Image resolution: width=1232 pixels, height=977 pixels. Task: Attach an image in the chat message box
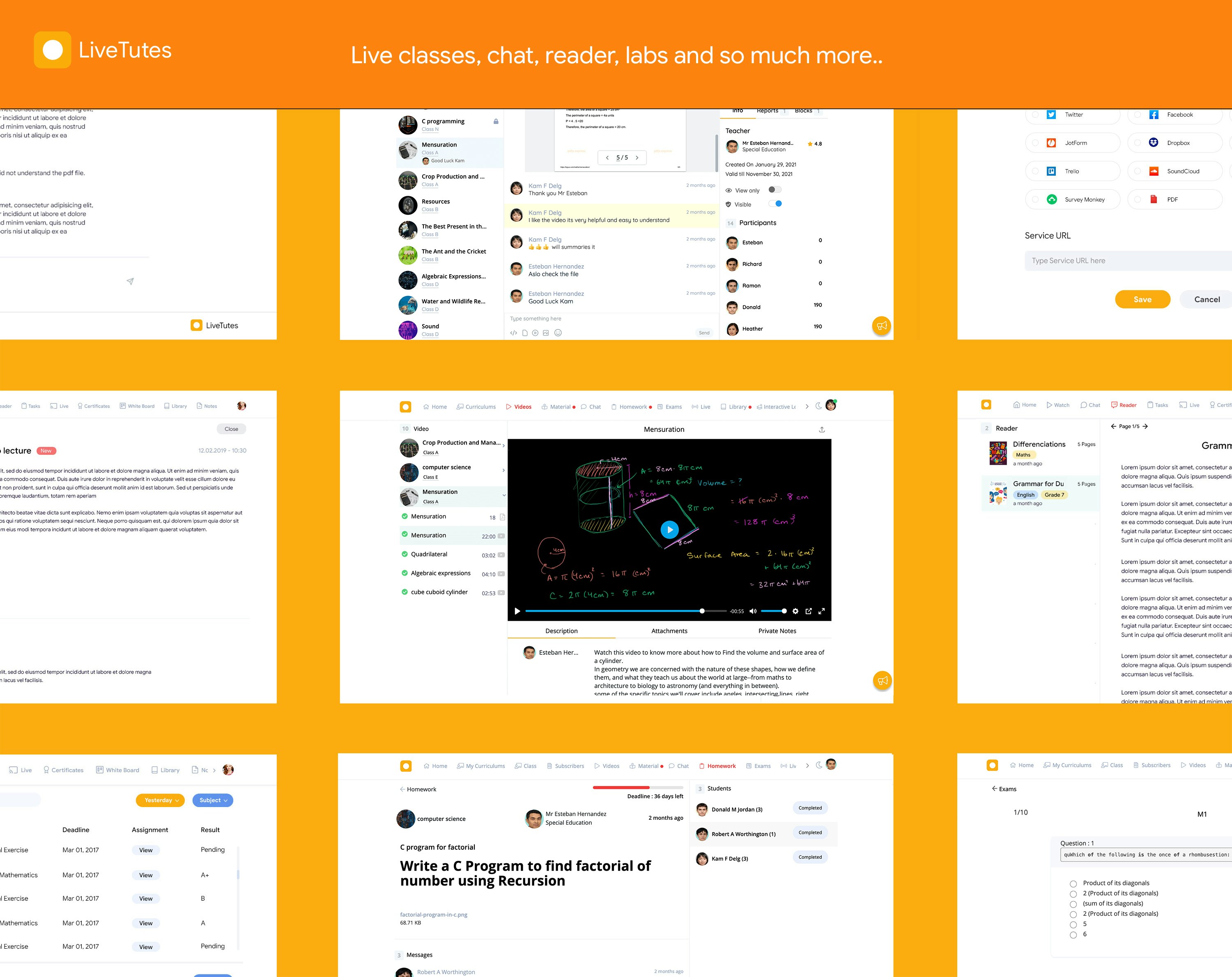[x=546, y=333]
